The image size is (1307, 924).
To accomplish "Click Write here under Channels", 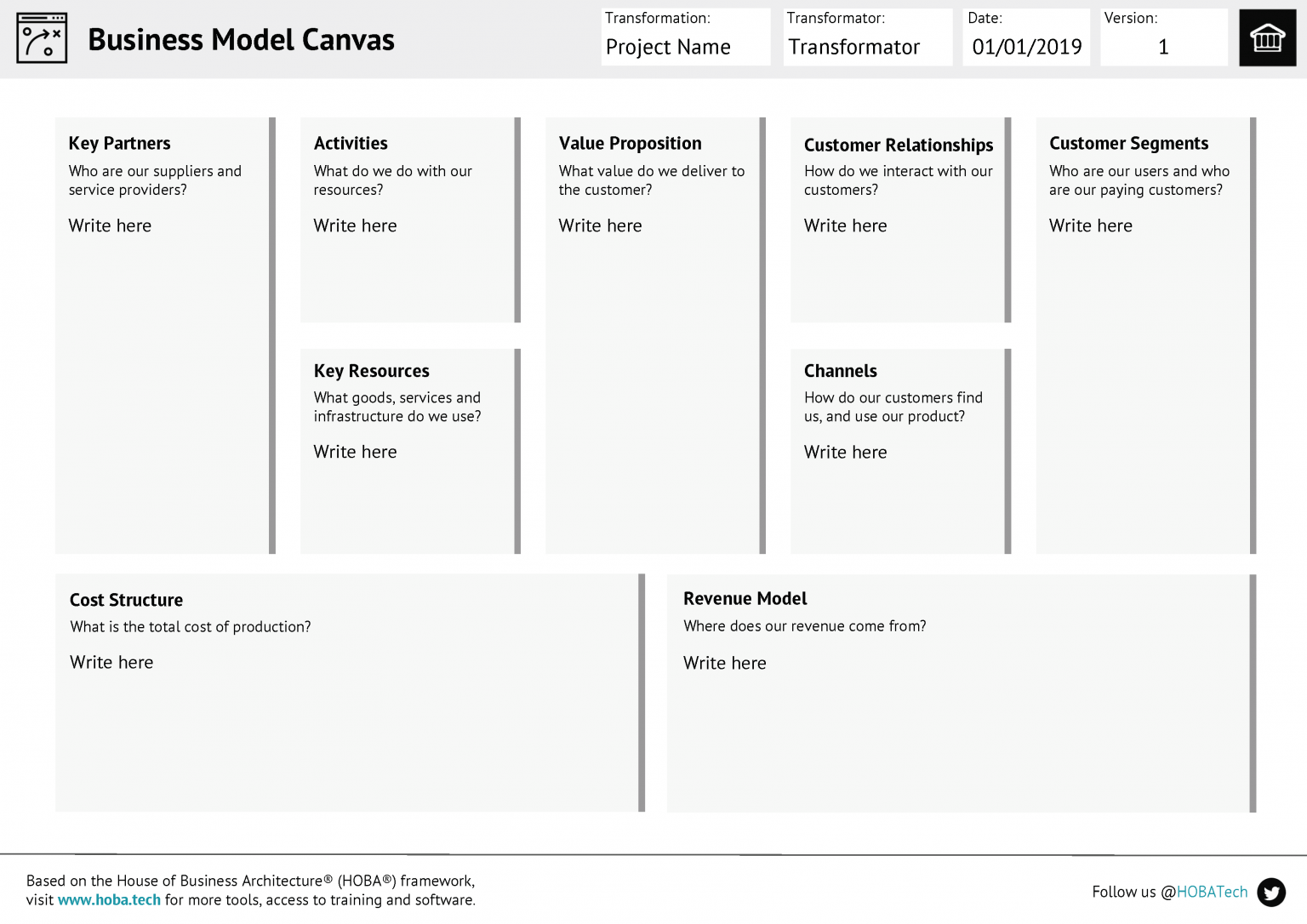I will 845,452.
